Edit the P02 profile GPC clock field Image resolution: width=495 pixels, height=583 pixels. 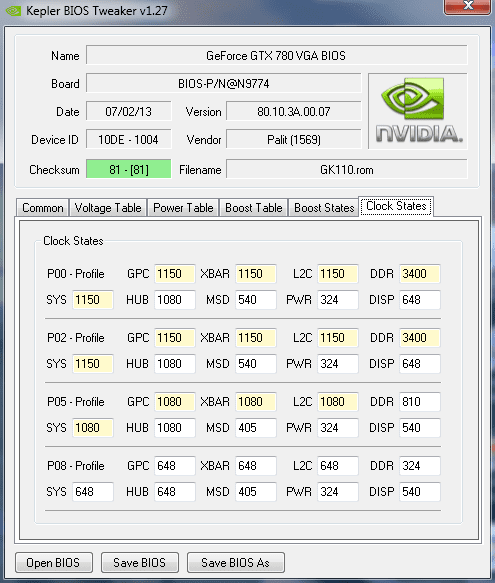coord(175,338)
